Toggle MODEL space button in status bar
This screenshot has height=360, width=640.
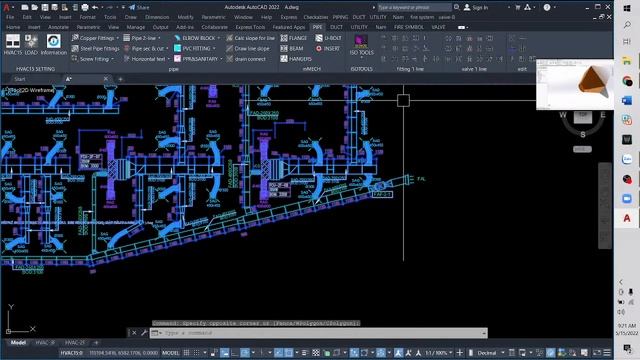(171, 353)
